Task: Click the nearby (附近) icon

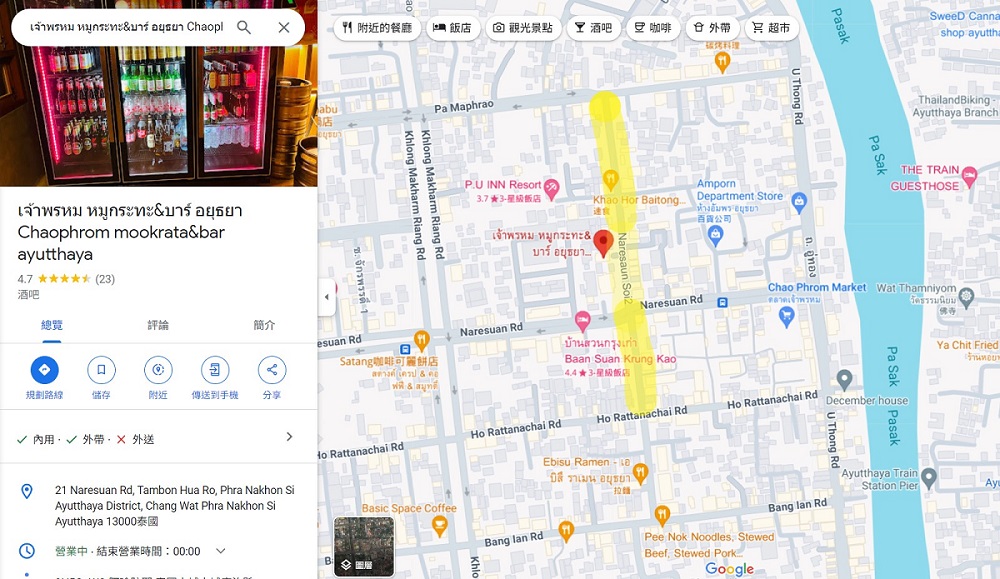Action: (x=158, y=370)
